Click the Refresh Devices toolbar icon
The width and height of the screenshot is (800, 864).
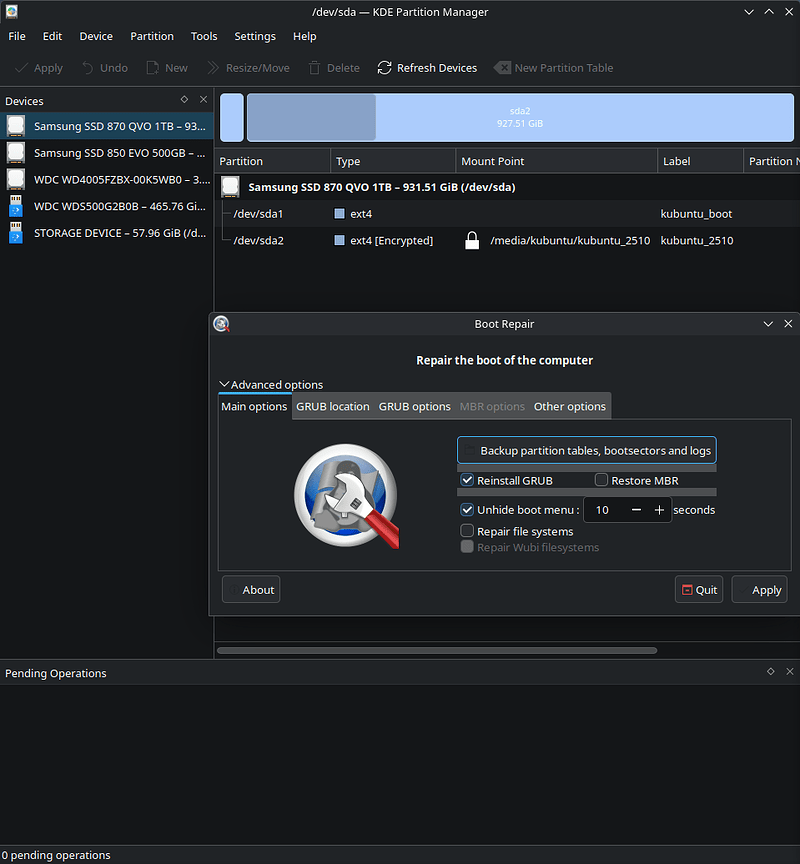pos(385,68)
